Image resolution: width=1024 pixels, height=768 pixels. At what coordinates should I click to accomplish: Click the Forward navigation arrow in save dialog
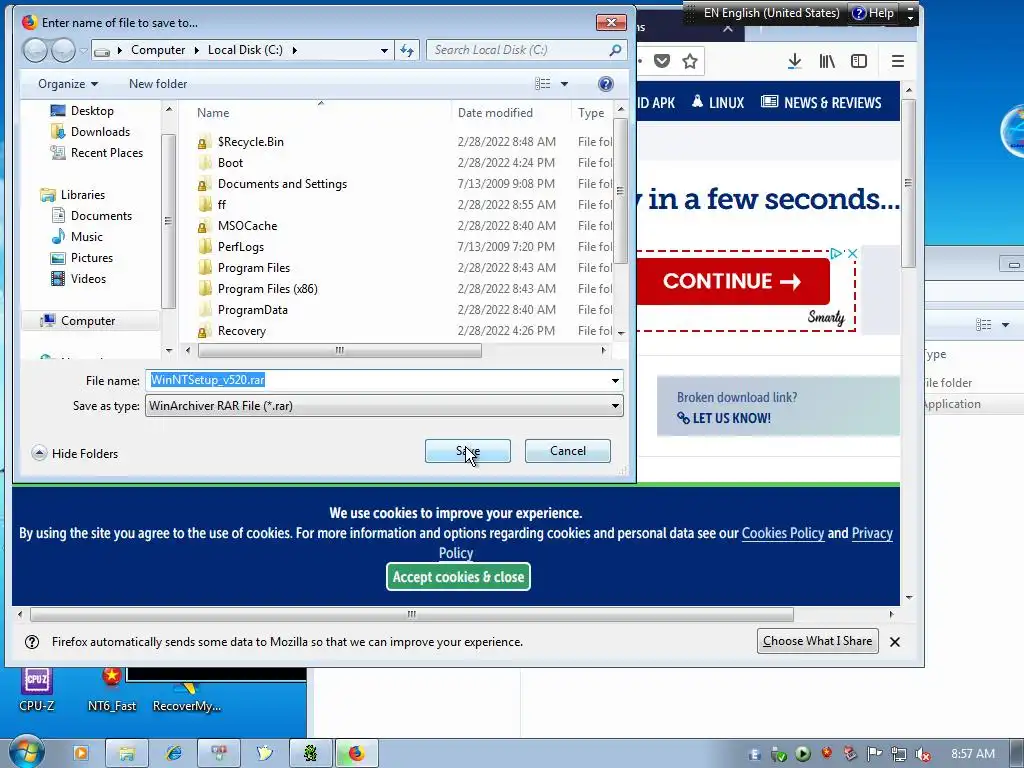[x=63, y=50]
